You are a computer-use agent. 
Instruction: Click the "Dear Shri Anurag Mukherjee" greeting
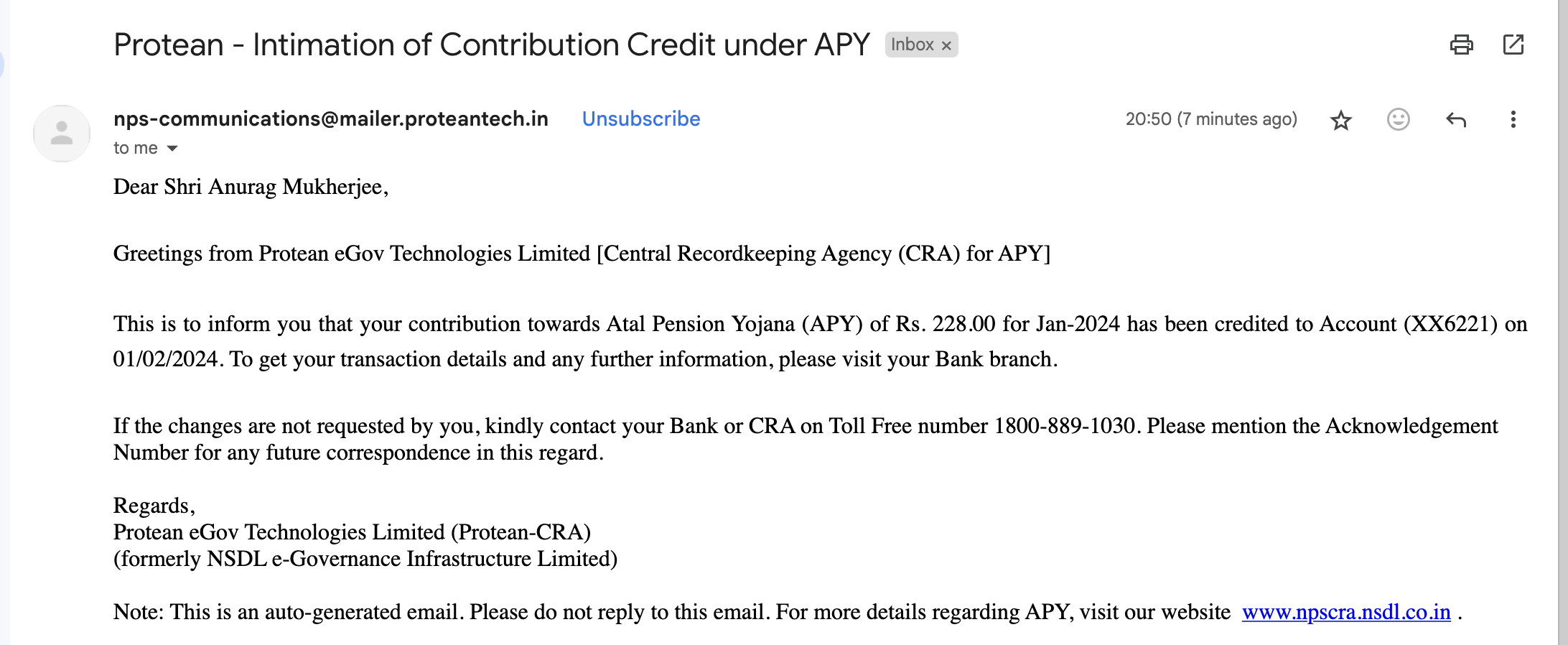tap(251, 187)
